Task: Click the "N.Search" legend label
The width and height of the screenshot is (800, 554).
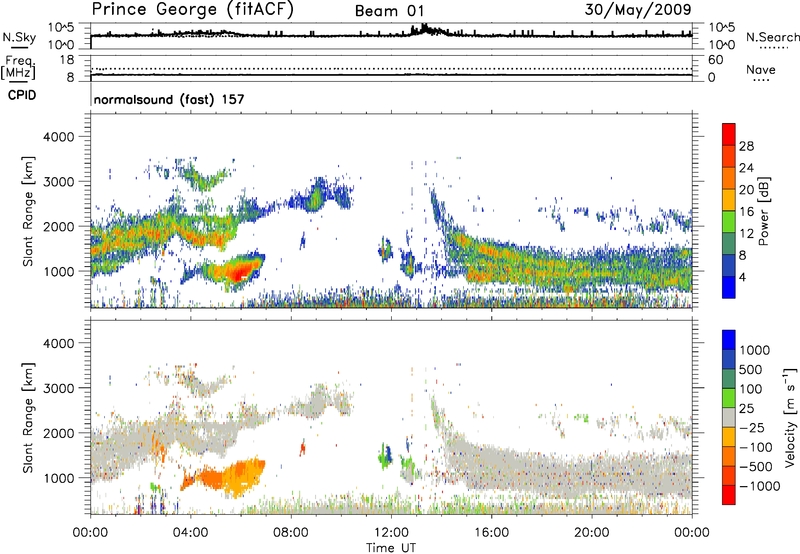Action: coord(773,37)
